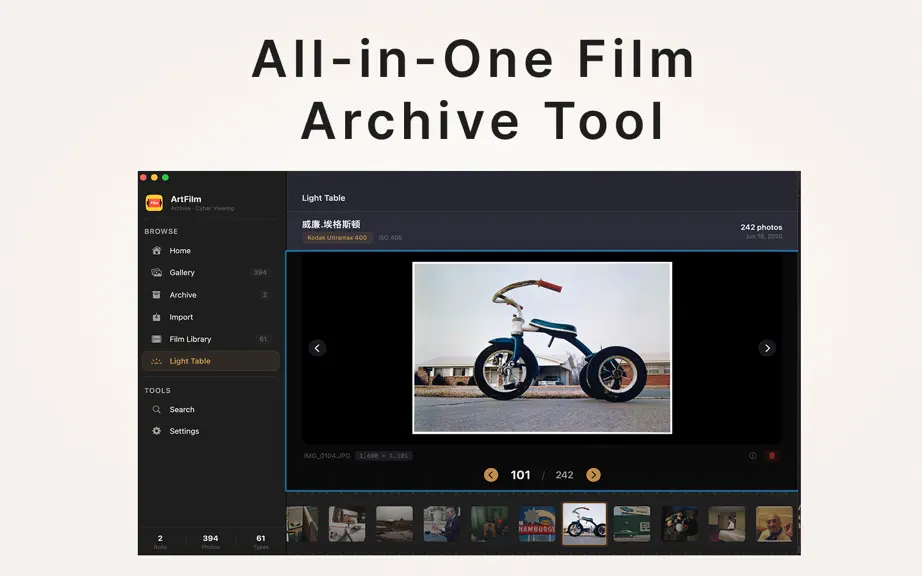Select the Light Table sidebar item
The width and height of the screenshot is (922, 576).
tap(211, 361)
